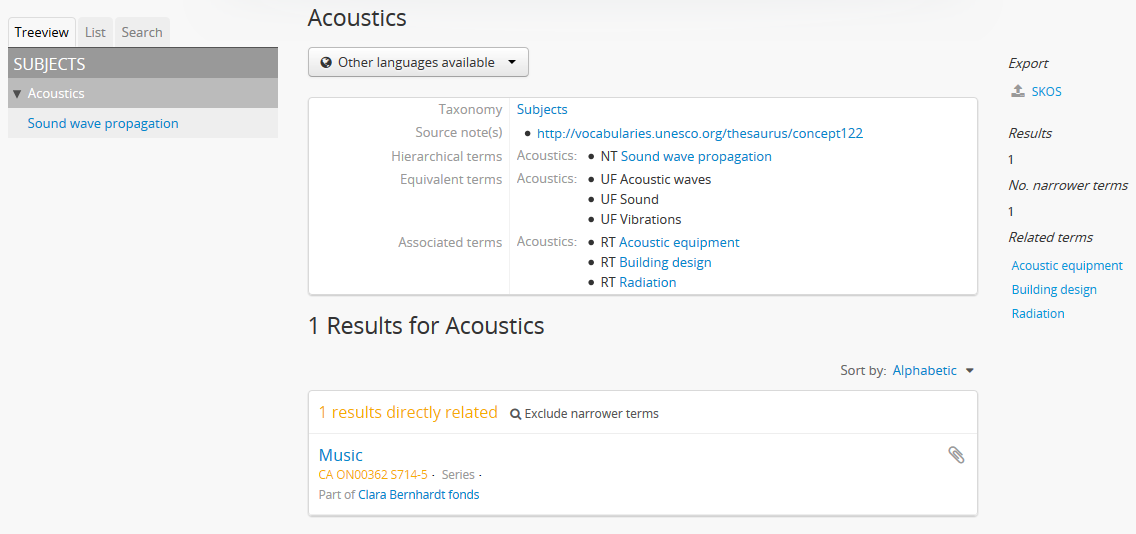1136x534 pixels.
Task: Open the Music series result title
Action: point(341,455)
